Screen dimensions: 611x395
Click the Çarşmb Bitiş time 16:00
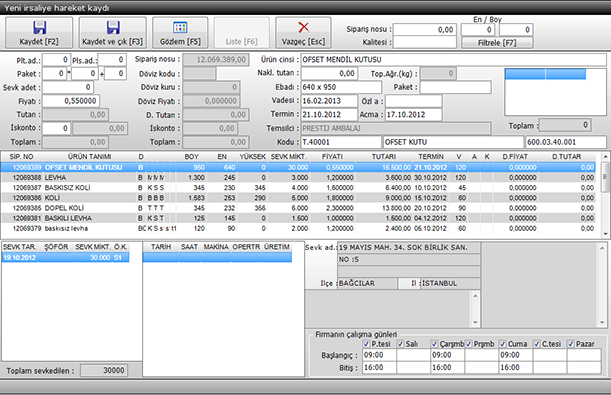447,367
